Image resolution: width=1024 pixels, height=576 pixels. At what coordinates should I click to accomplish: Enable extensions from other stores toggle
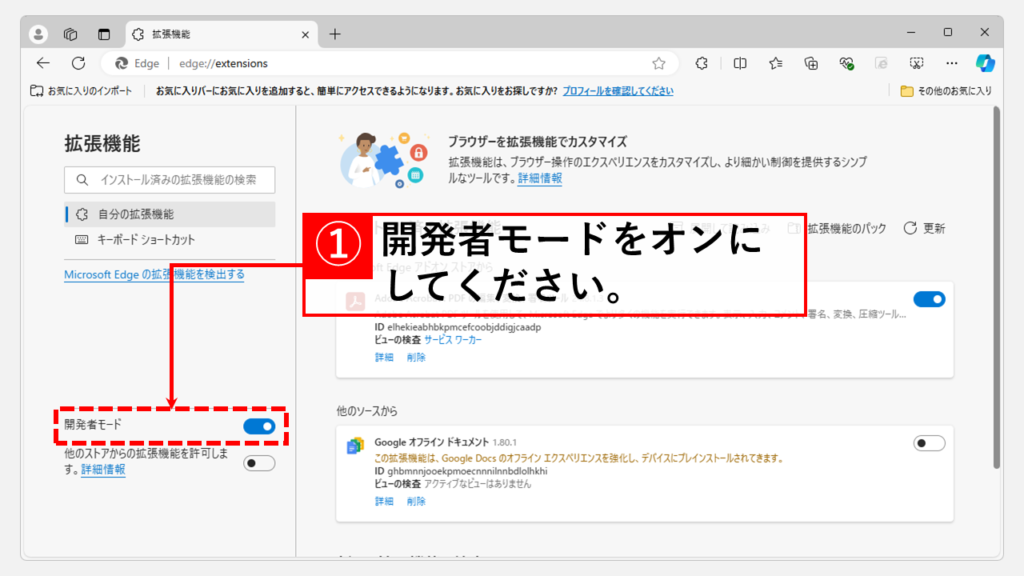coord(259,462)
